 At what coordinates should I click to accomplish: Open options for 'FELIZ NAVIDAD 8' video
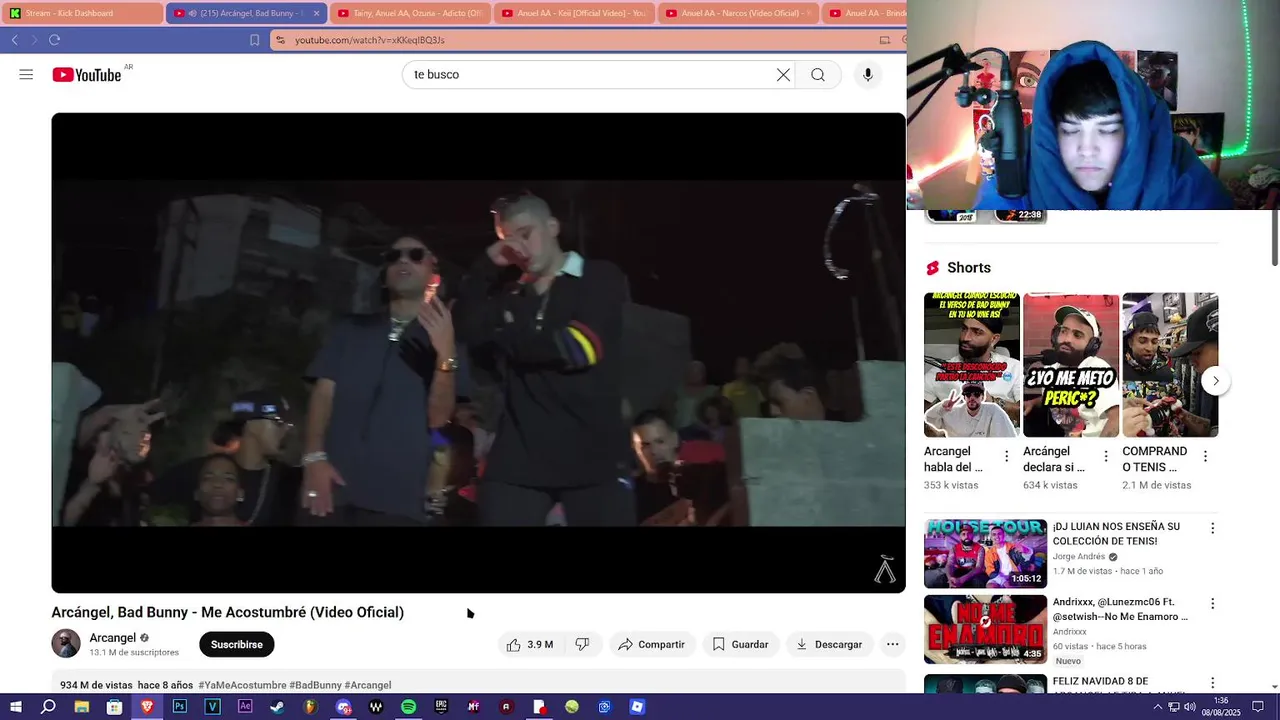pyautogui.click(x=1213, y=682)
